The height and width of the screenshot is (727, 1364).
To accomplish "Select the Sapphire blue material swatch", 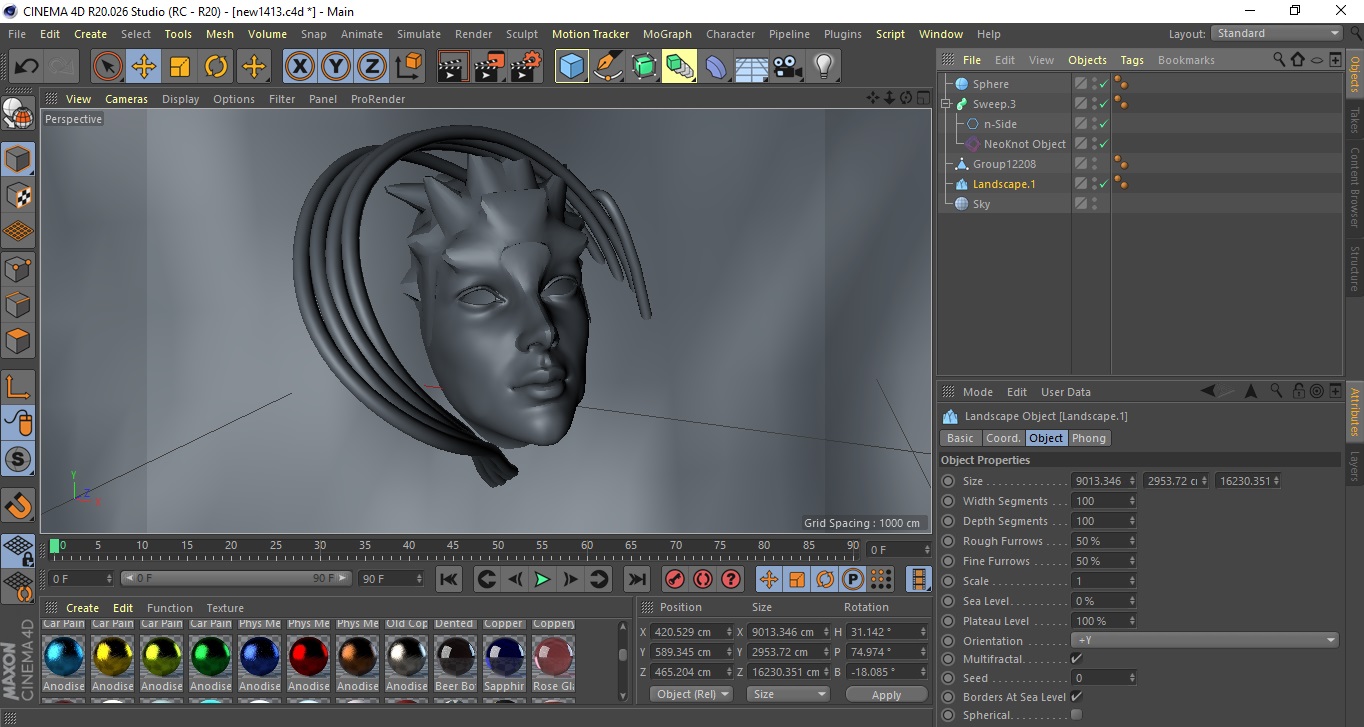I will pos(505,655).
